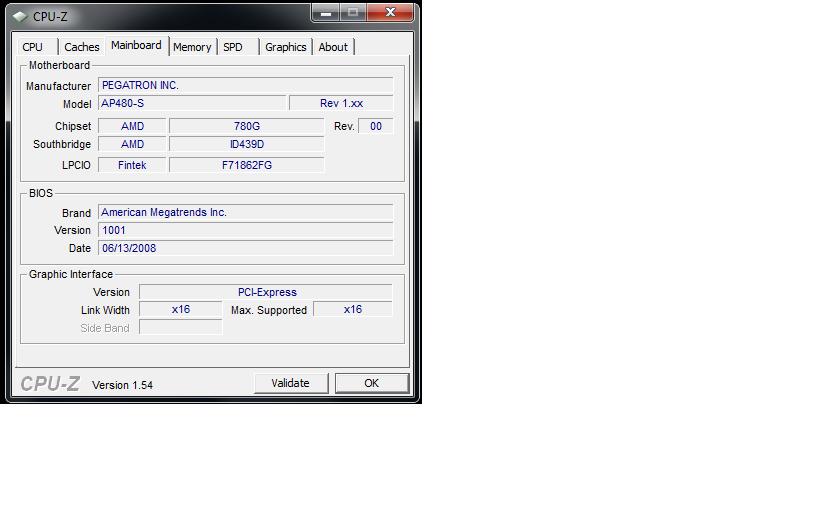The image size is (840, 525).
Task: Open the Caches tab
Action: point(81,47)
